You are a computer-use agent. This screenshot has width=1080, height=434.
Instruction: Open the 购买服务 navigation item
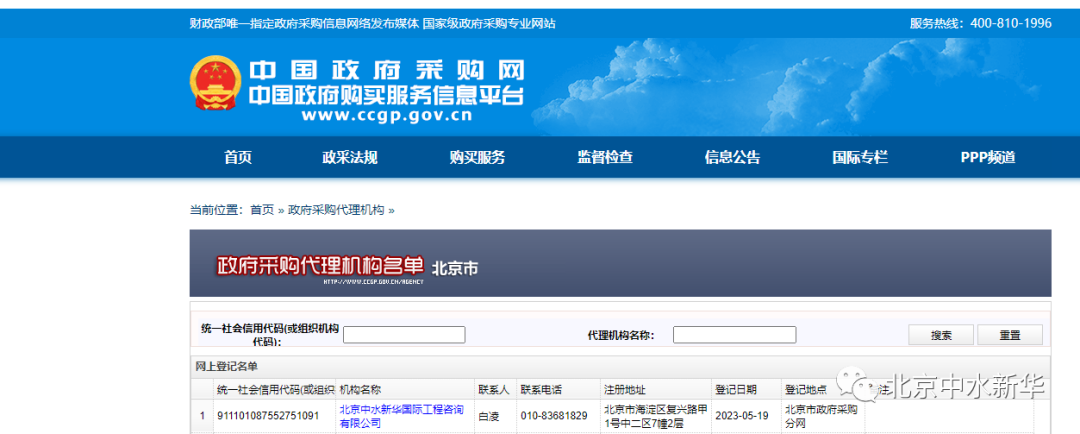click(477, 157)
